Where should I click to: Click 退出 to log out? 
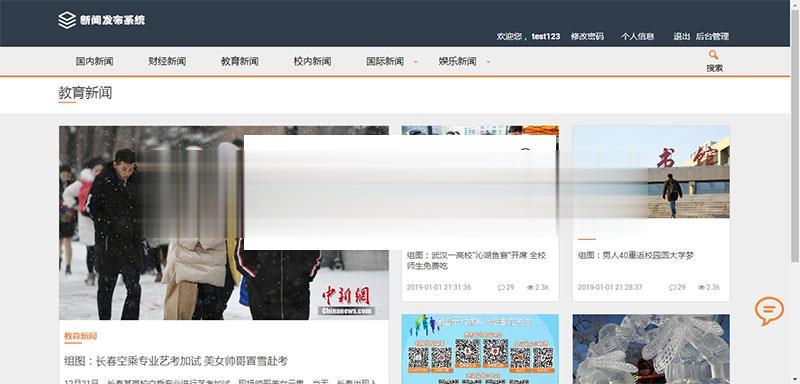click(682, 36)
